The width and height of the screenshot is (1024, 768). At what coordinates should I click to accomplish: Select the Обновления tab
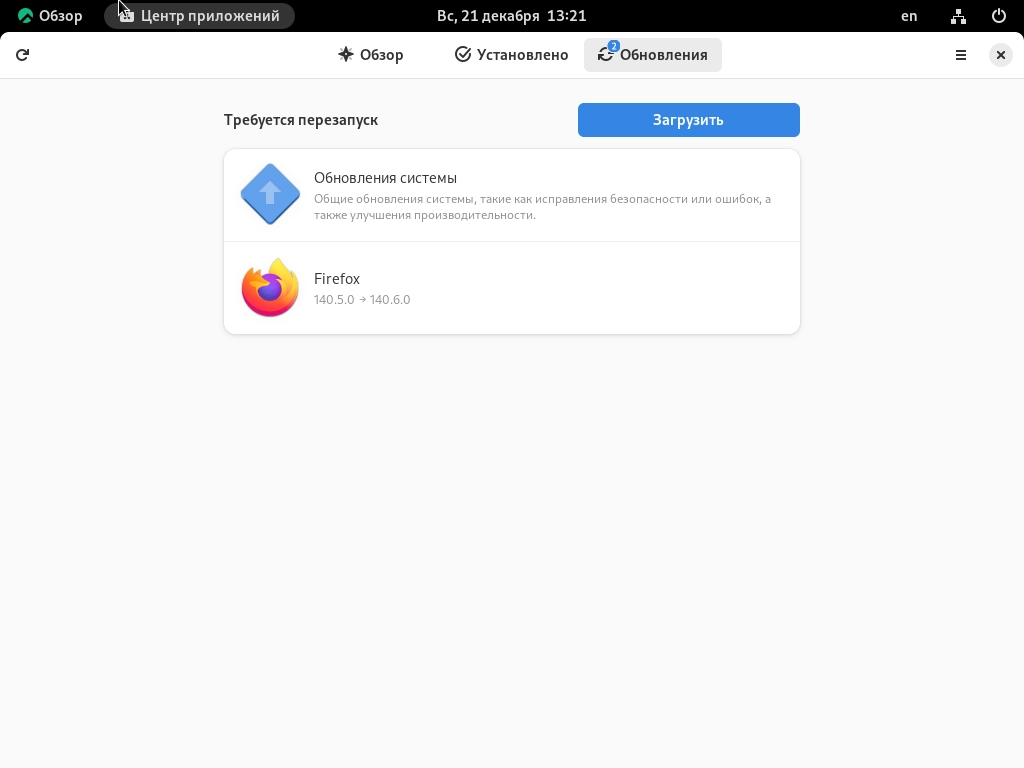pos(652,55)
